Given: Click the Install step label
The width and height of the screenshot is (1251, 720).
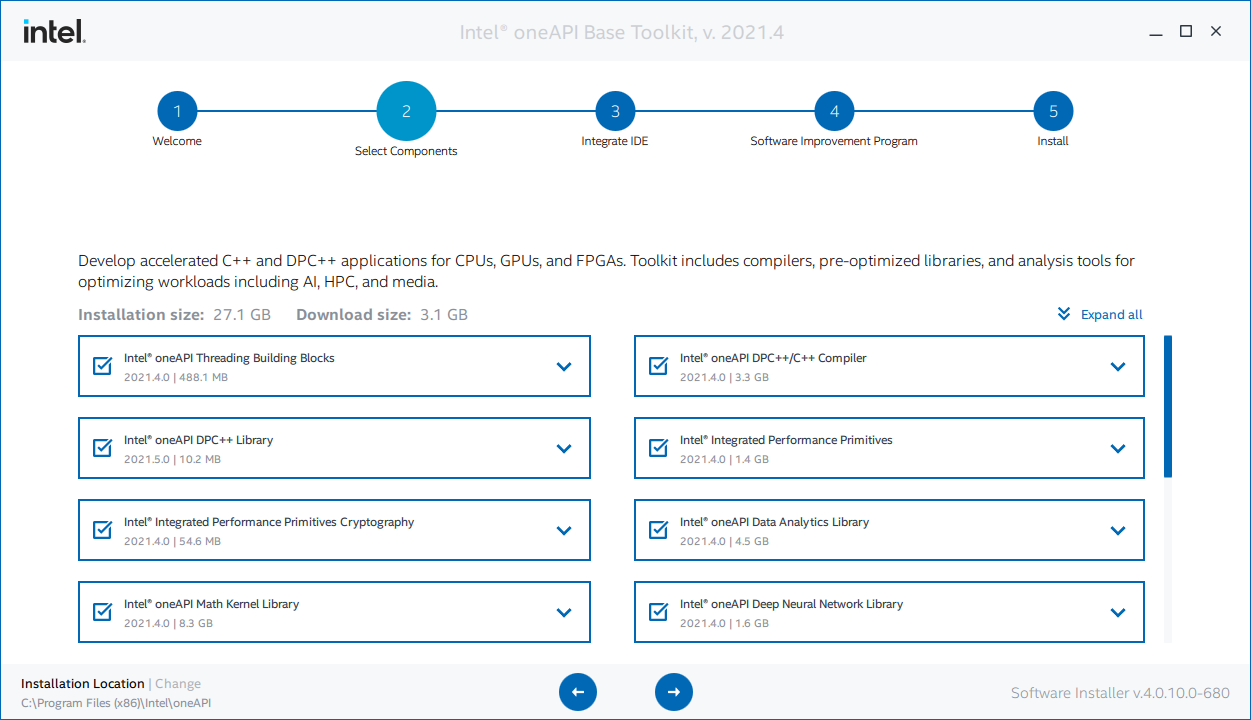Looking at the screenshot, I should pyautogui.click(x=1053, y=141).
